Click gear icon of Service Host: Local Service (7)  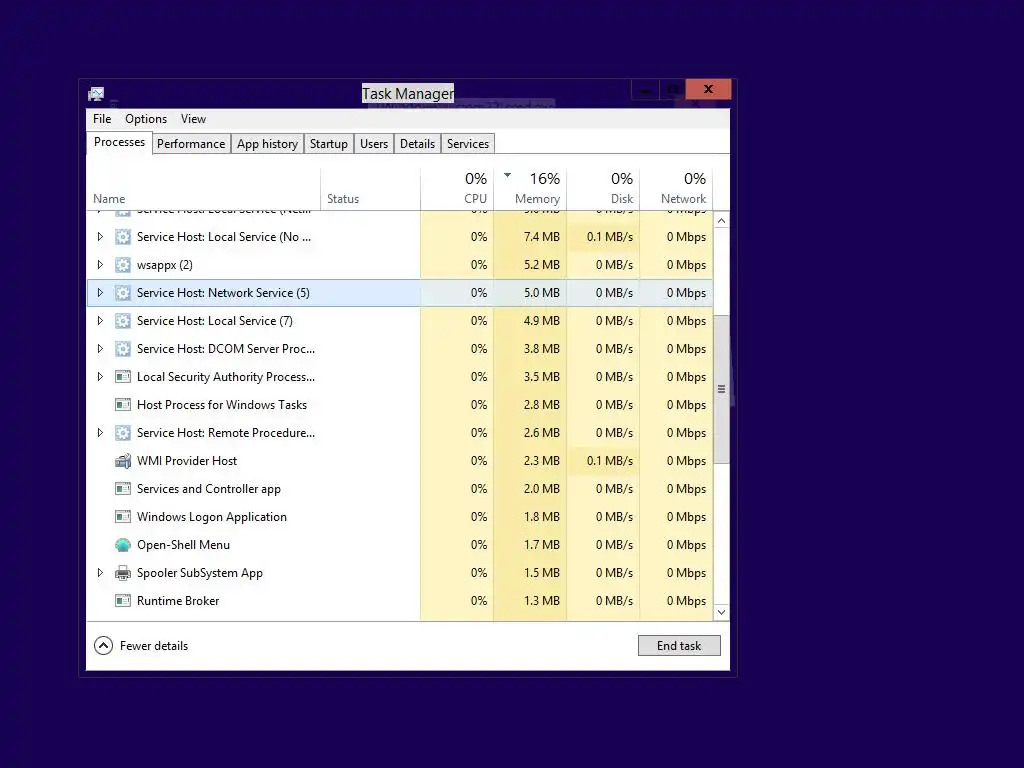click(123, 321)
